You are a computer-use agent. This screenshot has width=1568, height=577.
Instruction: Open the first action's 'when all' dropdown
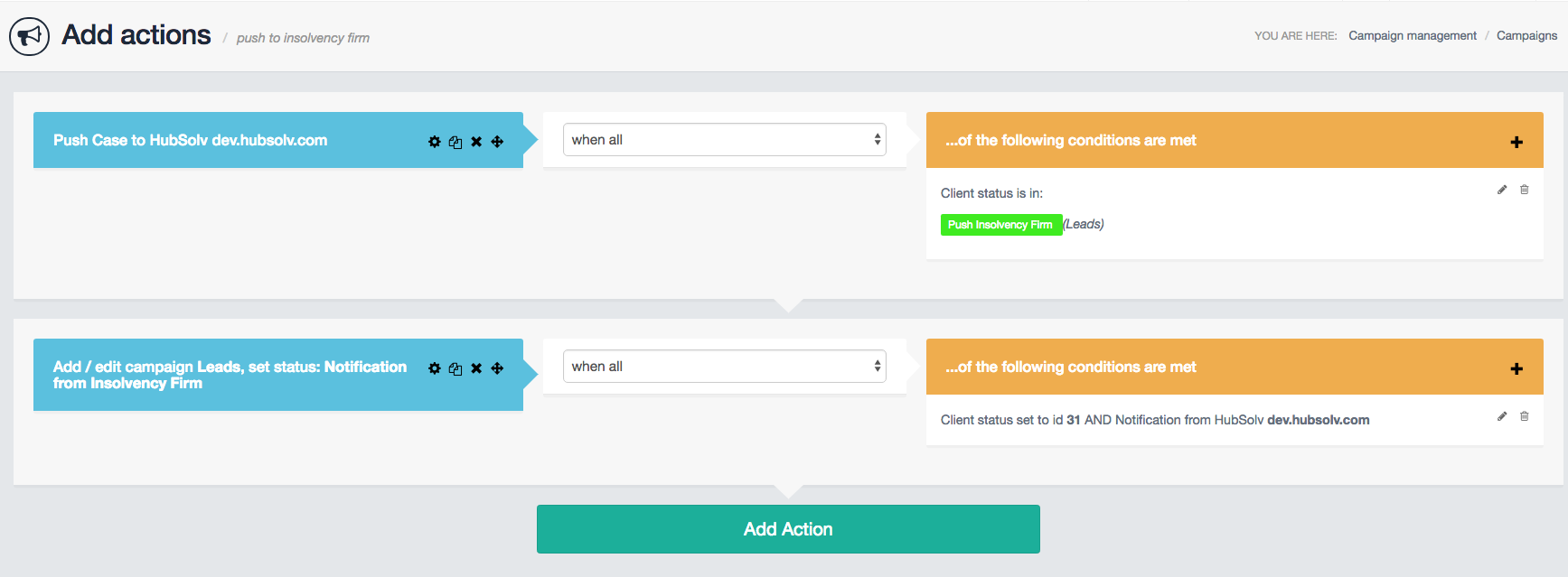[724, 140]
